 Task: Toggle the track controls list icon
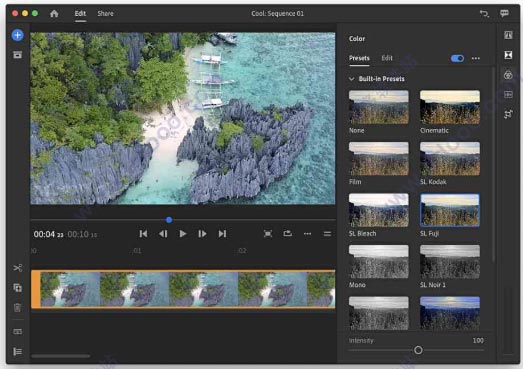click(x=18, y=351)
